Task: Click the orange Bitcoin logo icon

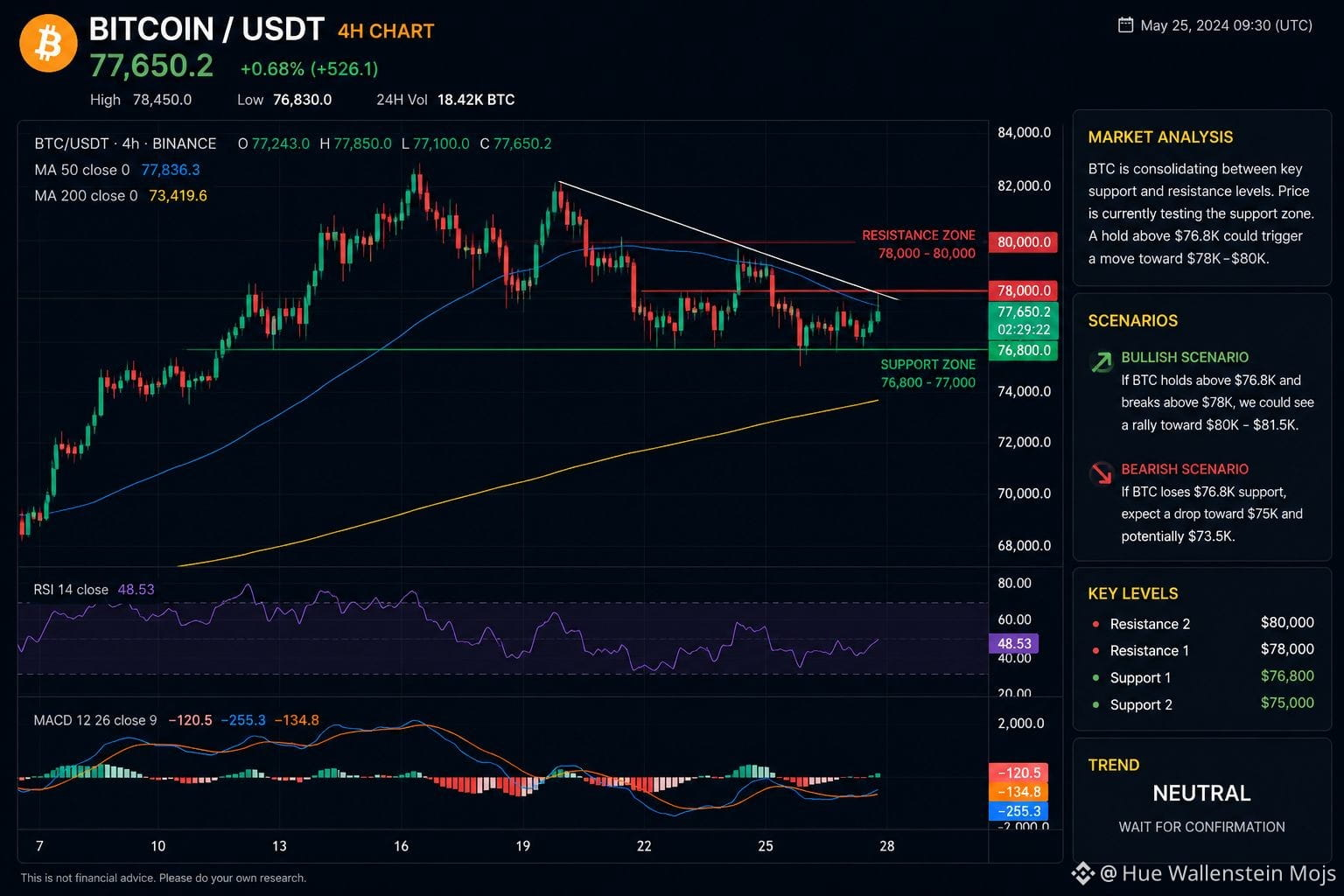Action: click(x=48, y=43)
